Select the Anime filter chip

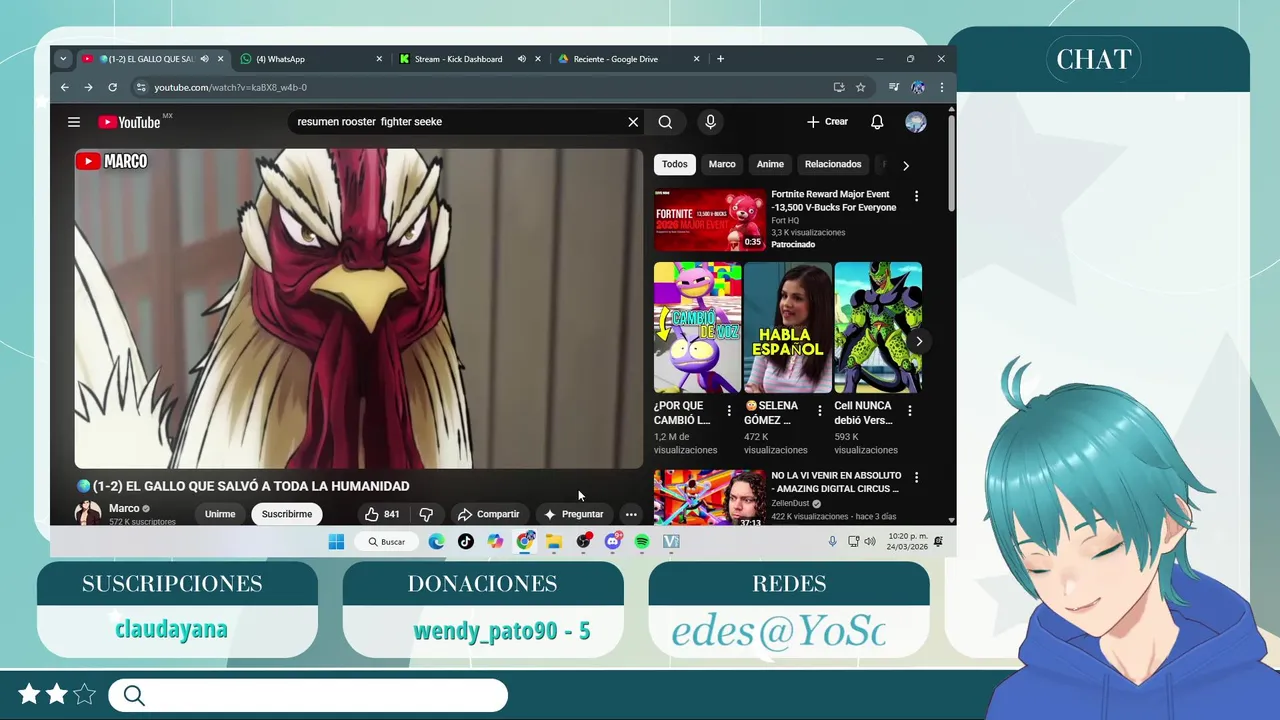pyautogui.click(x=770, y=164)
